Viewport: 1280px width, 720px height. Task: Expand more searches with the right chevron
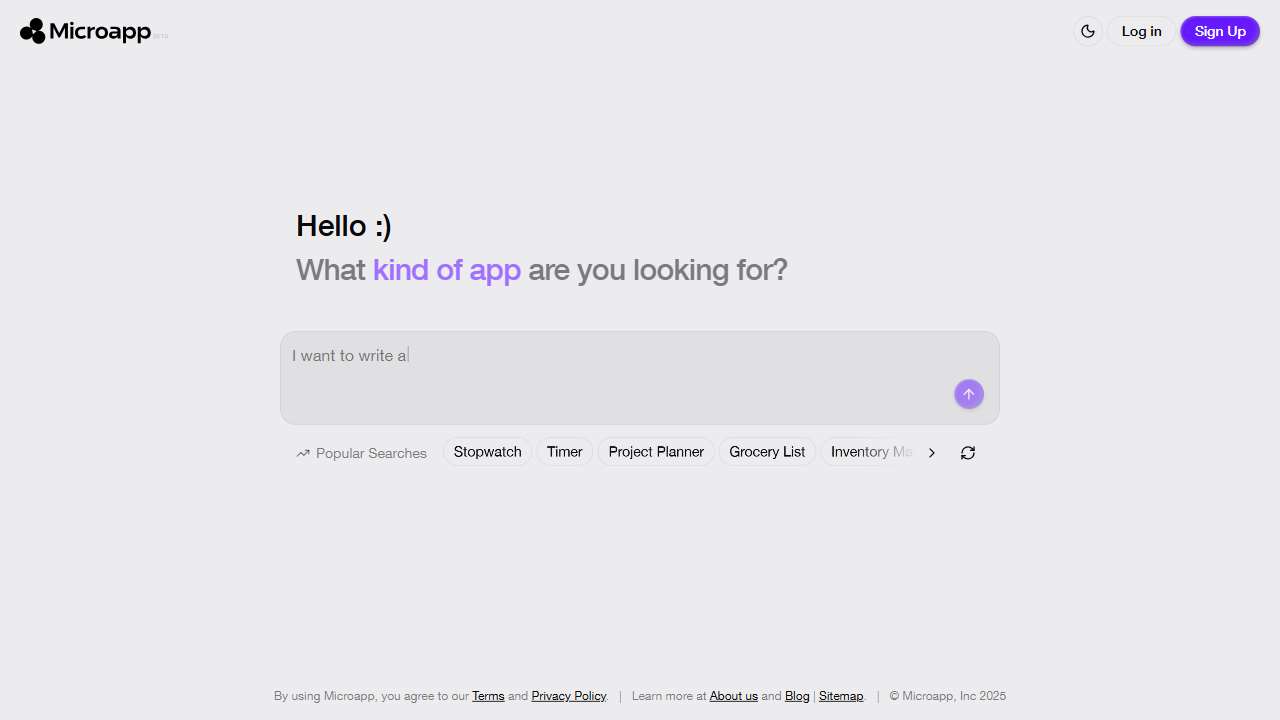pos(931,452)
